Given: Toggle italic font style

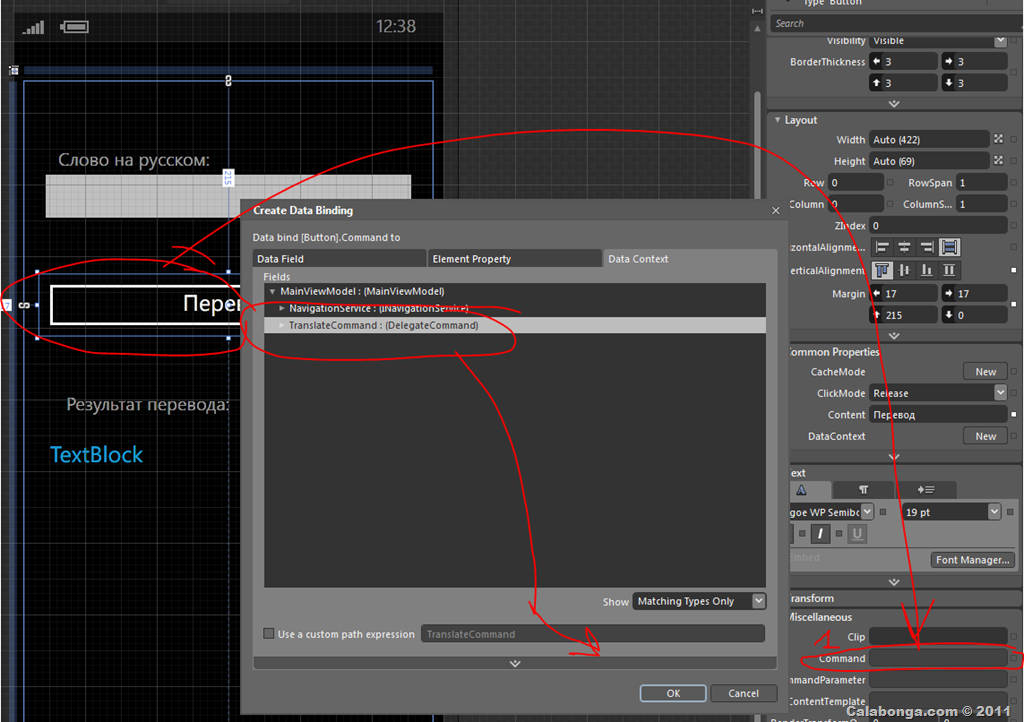Looking at the screenshot, I should coord(820,533).
